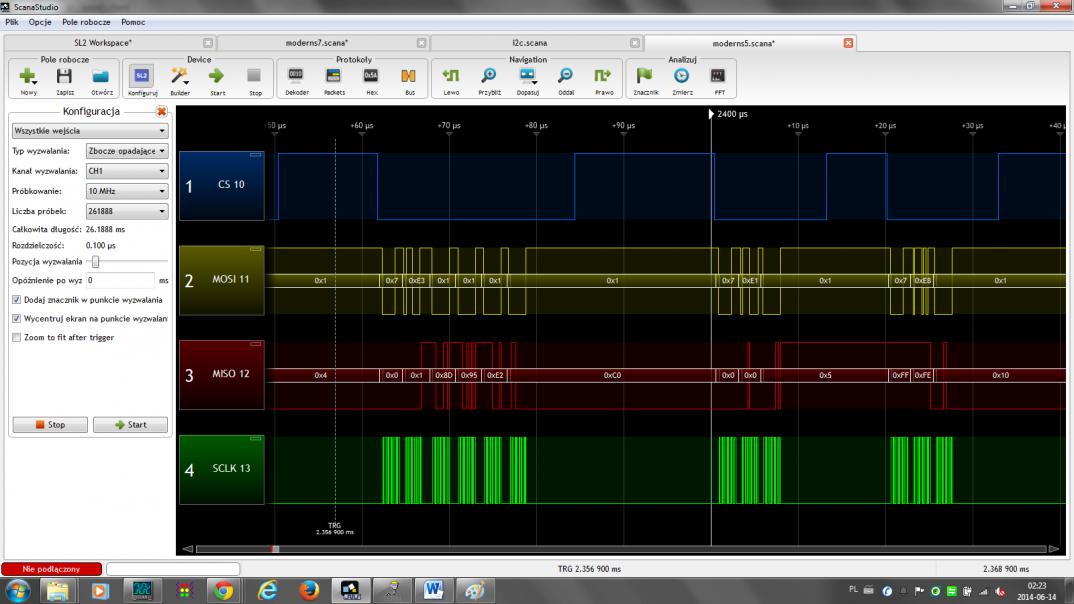Click the Przybliż zoom-in icon

pos(489,78)
